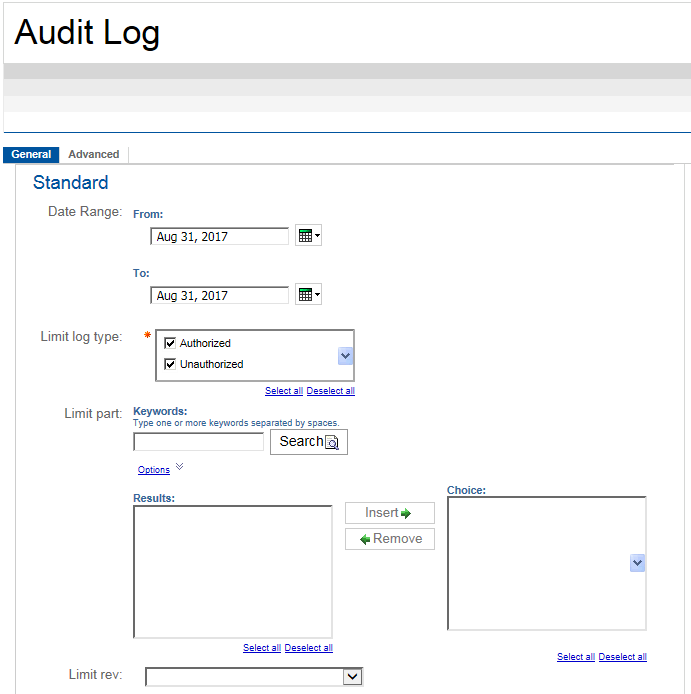Open the Options link

pyautogui.click(x=154, y=470)
